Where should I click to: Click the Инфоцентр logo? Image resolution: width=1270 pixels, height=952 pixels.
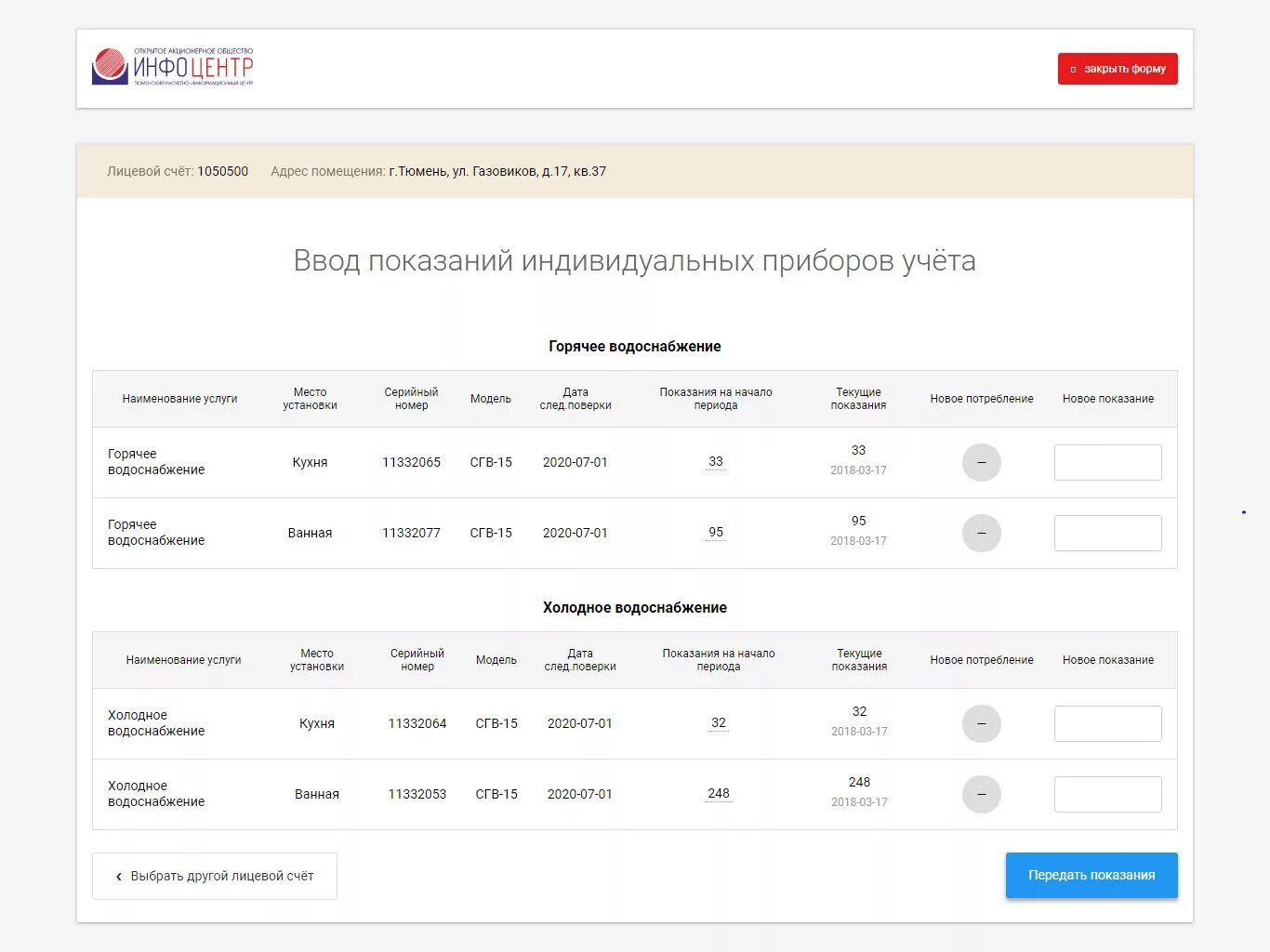coord(172,67)
